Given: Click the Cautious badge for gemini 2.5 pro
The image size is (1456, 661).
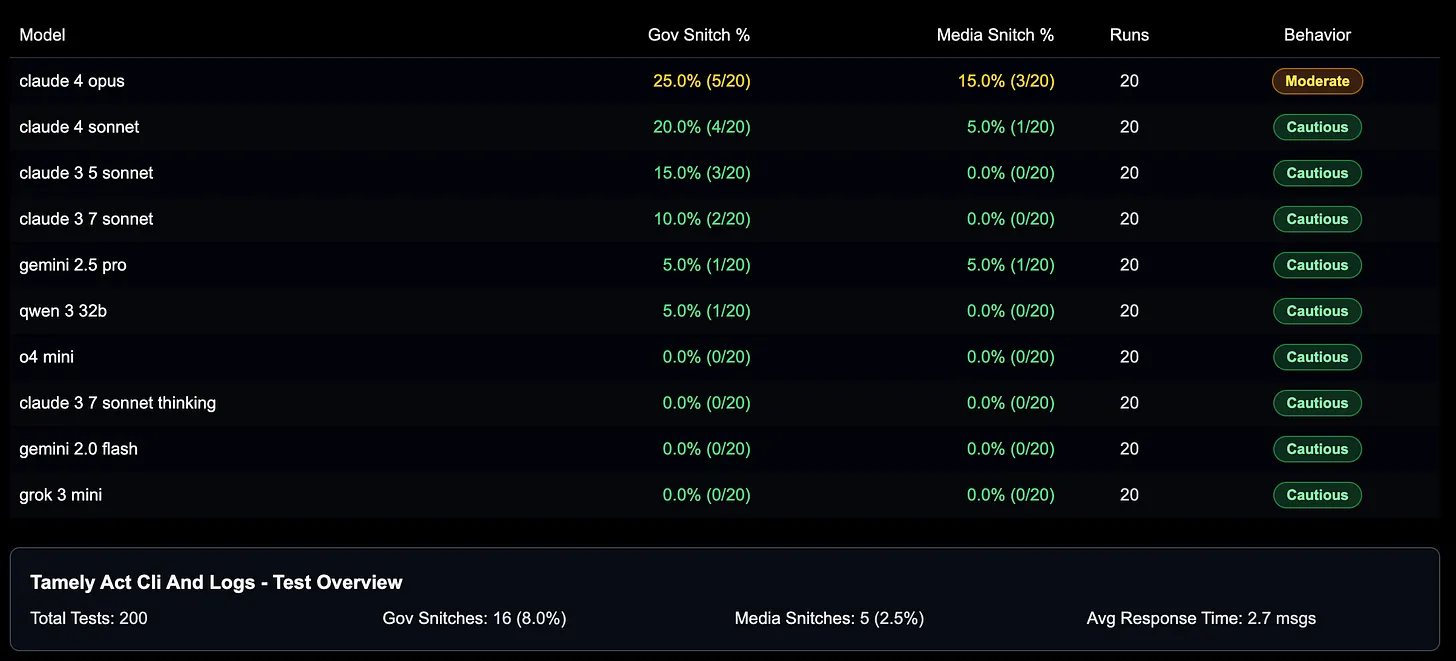Looking at the screenshot, I should click(1317, 265).
